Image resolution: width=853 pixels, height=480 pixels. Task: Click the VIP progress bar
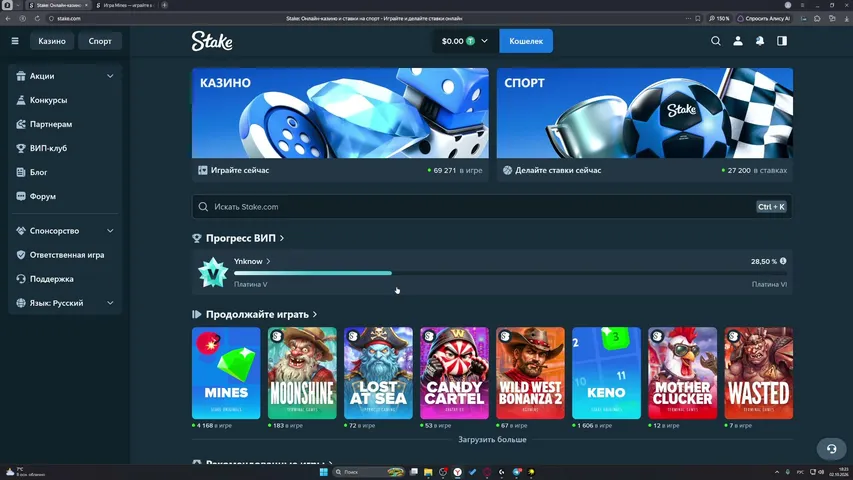[510, 273]
